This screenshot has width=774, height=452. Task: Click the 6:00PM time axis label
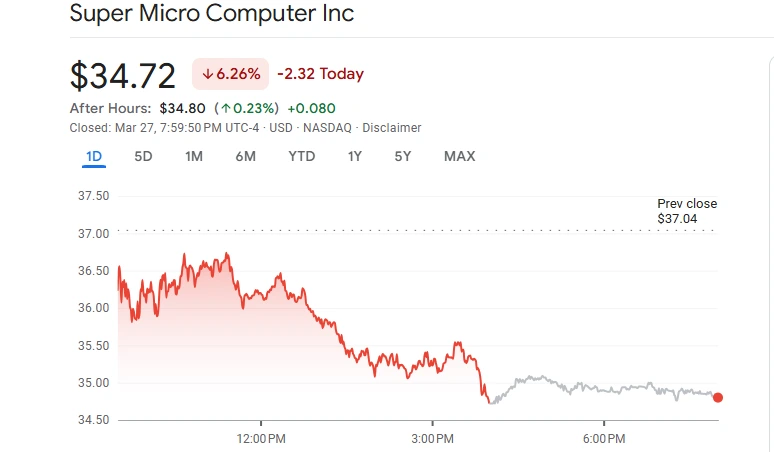point(604,439)
